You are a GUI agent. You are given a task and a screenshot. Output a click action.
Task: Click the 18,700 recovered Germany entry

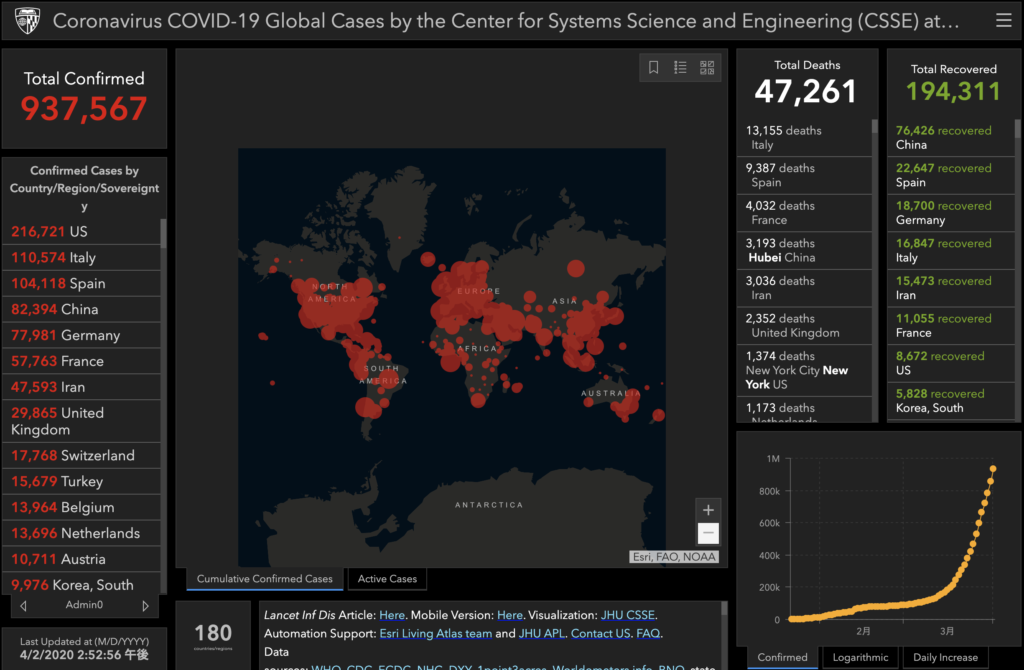[951, 213]
